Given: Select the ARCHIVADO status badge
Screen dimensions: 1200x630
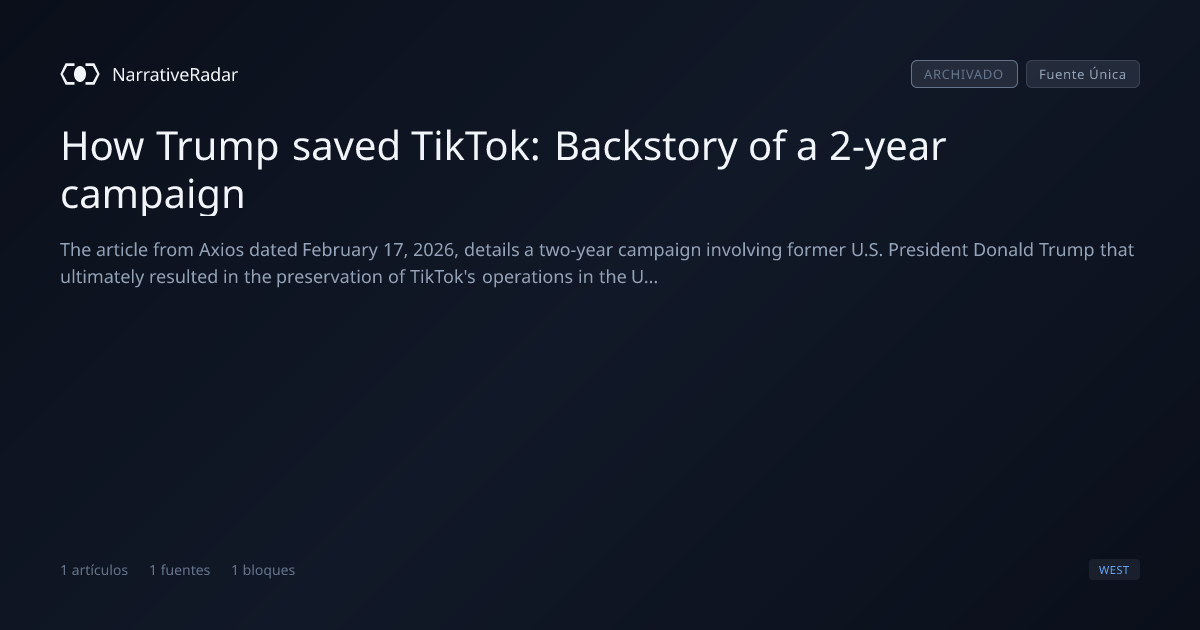Looking at the screenshot, I should coord(964,74).
